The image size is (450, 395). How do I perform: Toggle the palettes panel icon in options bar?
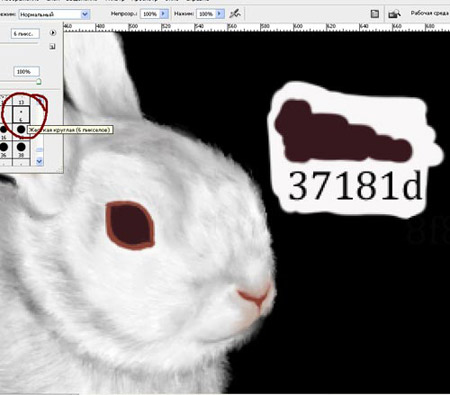[x=375, y=14]
